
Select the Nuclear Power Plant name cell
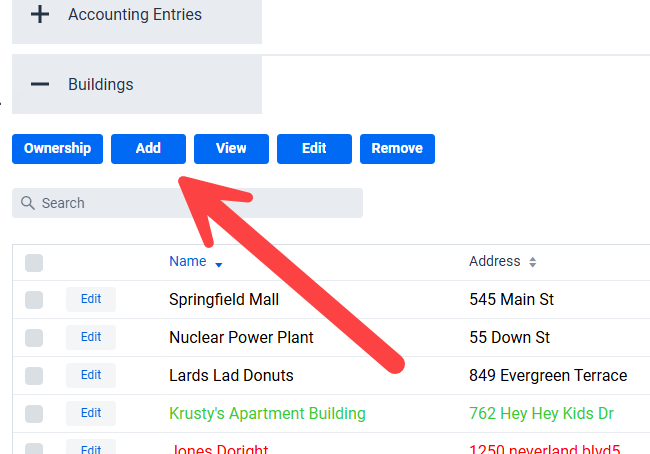(x=241, y=337)
